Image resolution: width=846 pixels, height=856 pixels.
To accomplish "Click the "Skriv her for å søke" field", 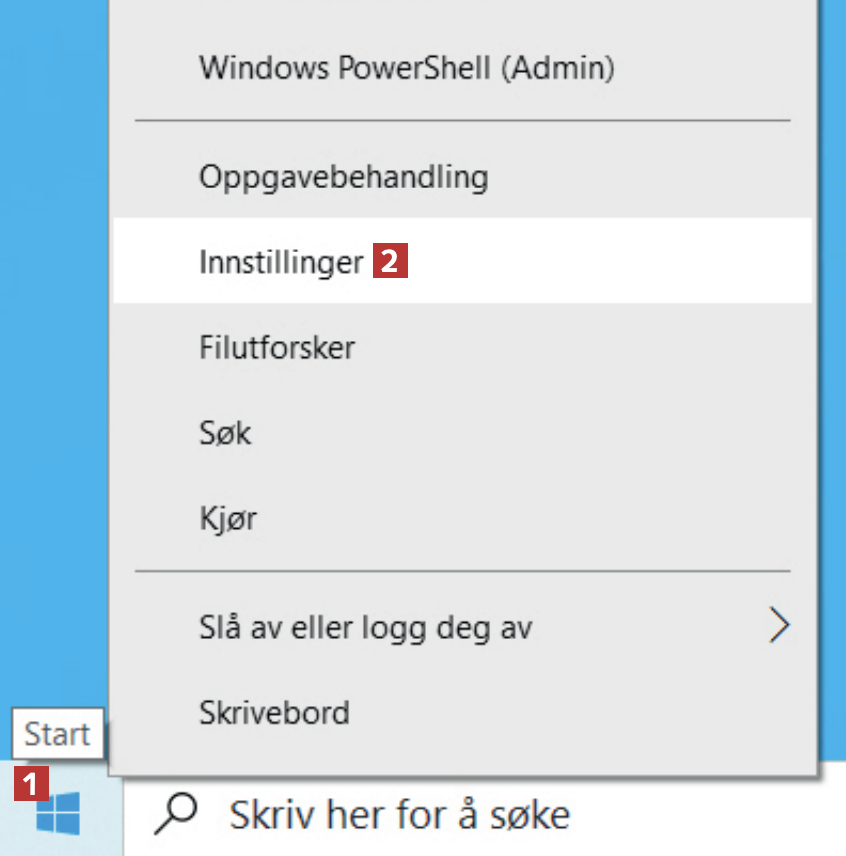I will [400, 815].
